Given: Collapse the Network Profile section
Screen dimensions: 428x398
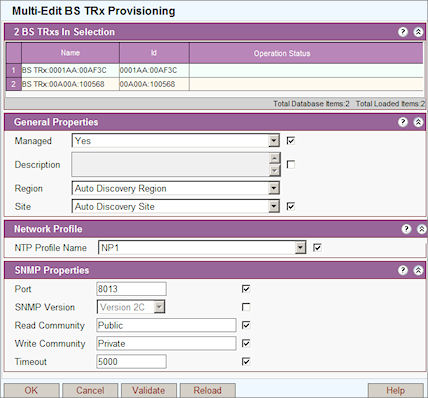Looking at the screenshot, I should pos(421,229).
